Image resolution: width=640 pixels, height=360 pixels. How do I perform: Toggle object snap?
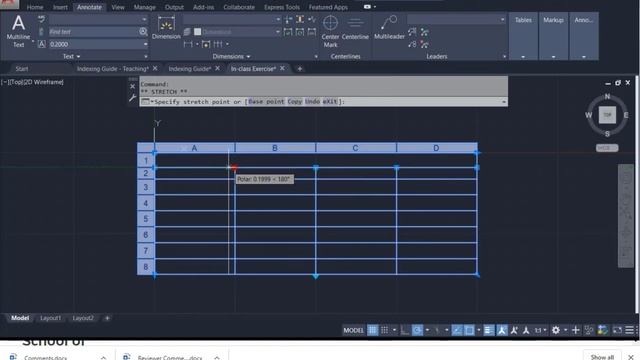[469, 330]
